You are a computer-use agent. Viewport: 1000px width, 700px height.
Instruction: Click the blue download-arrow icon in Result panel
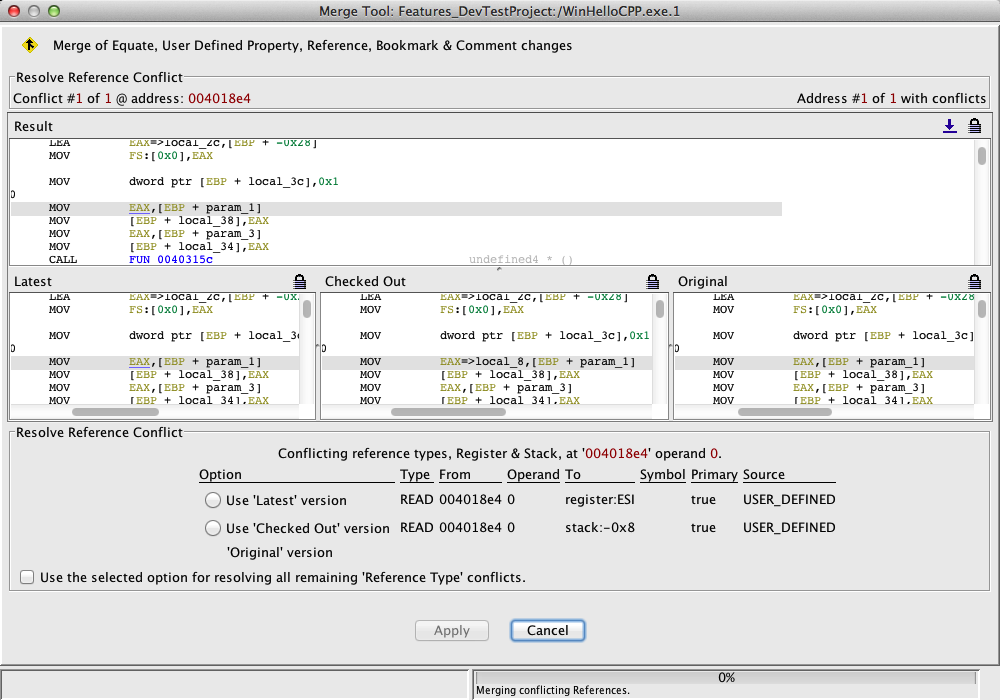tap(950, 126)
